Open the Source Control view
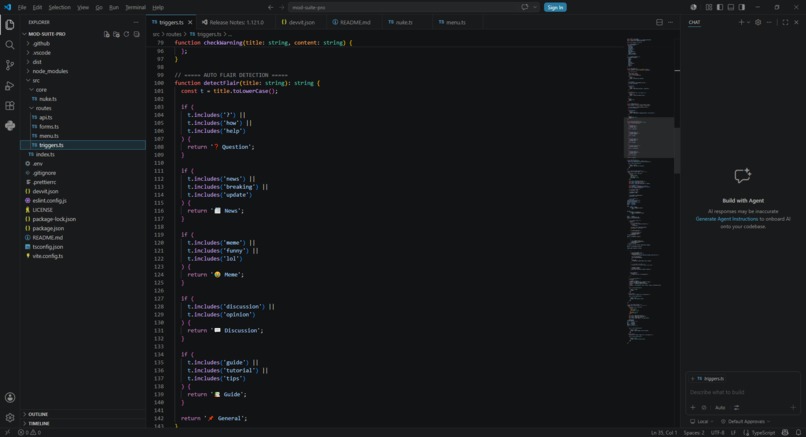 tap(10, 65)
